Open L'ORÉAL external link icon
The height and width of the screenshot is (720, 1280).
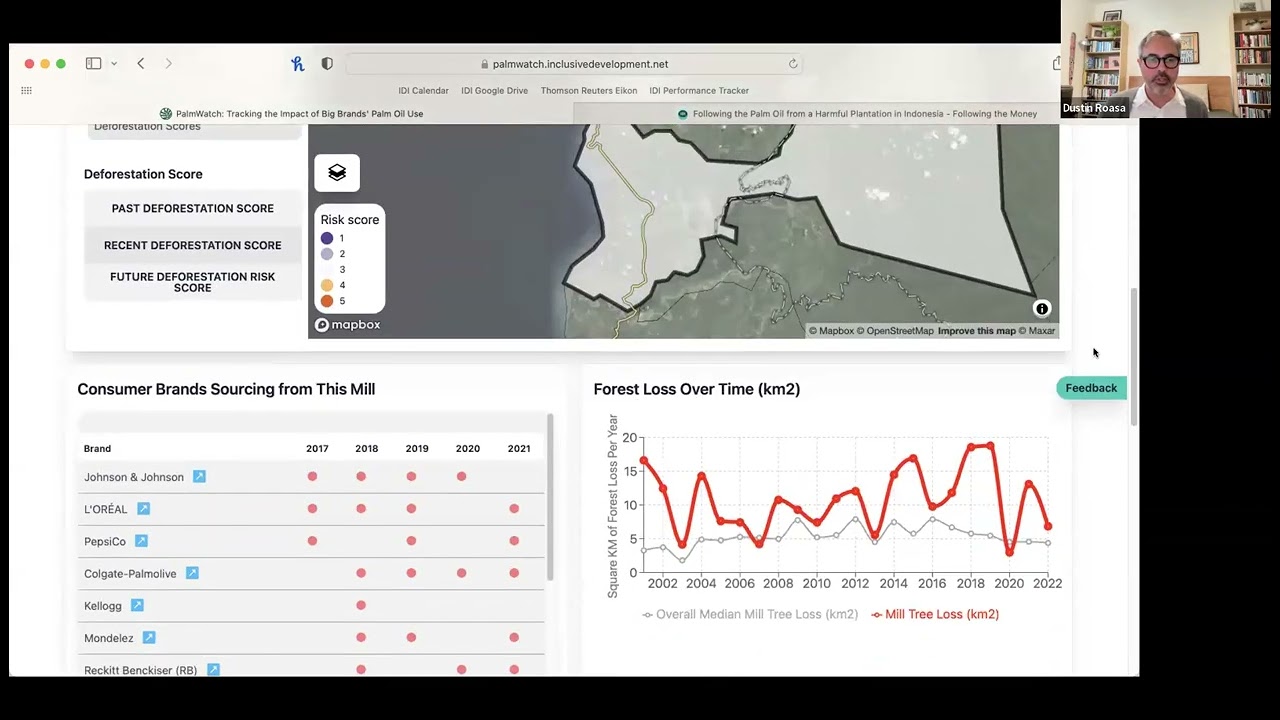[x=143, y=509]
